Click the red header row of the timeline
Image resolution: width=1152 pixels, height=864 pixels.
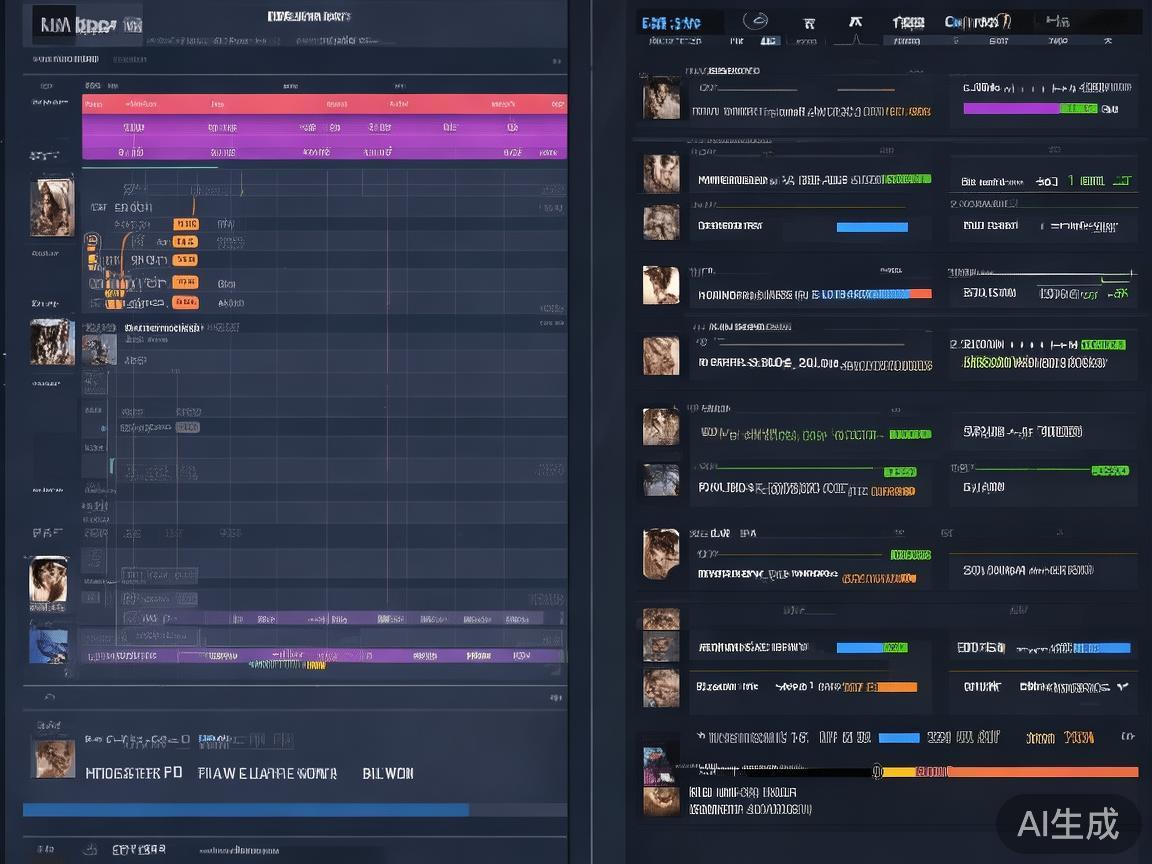tap(324, 104)
